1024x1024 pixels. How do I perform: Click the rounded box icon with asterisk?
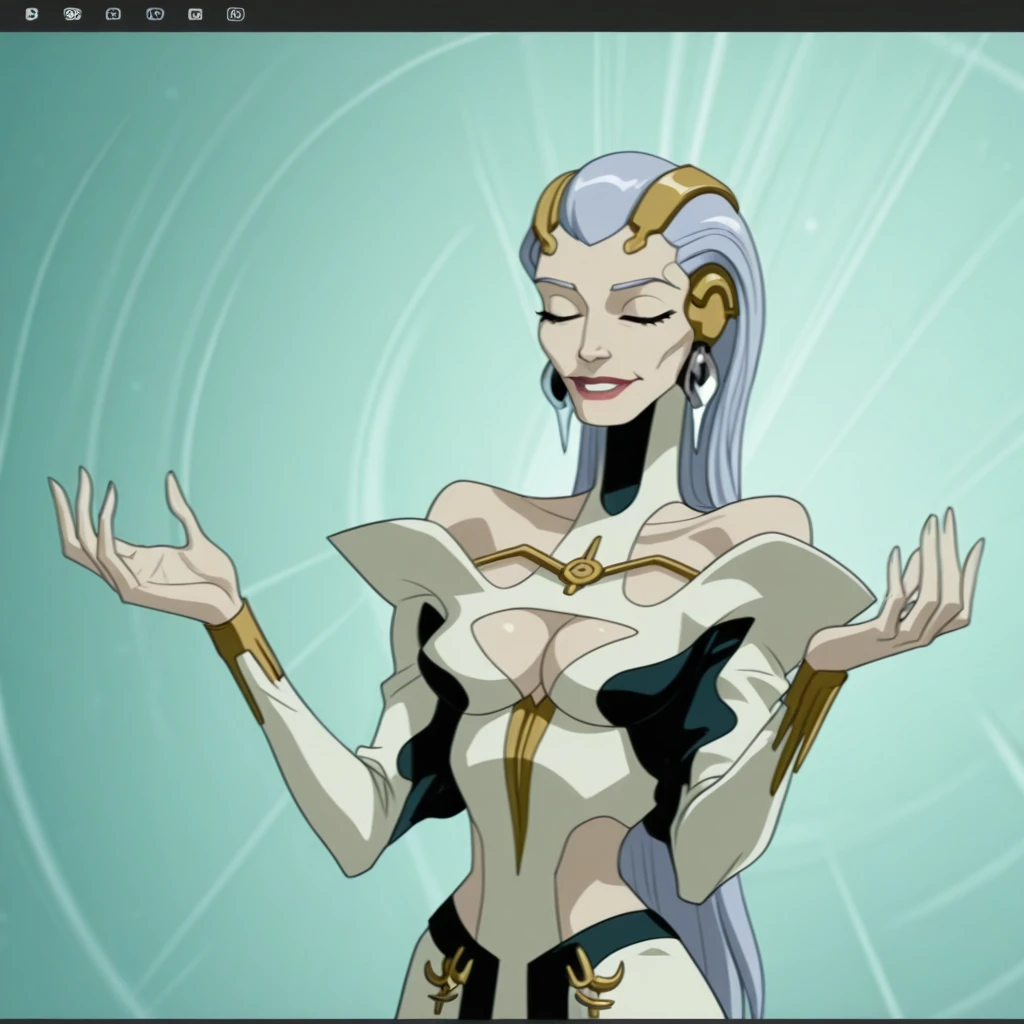coord(113,14)
